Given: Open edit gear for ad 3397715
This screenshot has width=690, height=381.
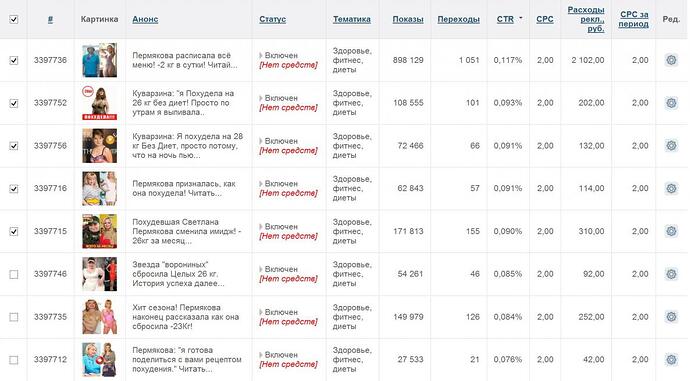Looking at the screenshot, I should [671, 231].
